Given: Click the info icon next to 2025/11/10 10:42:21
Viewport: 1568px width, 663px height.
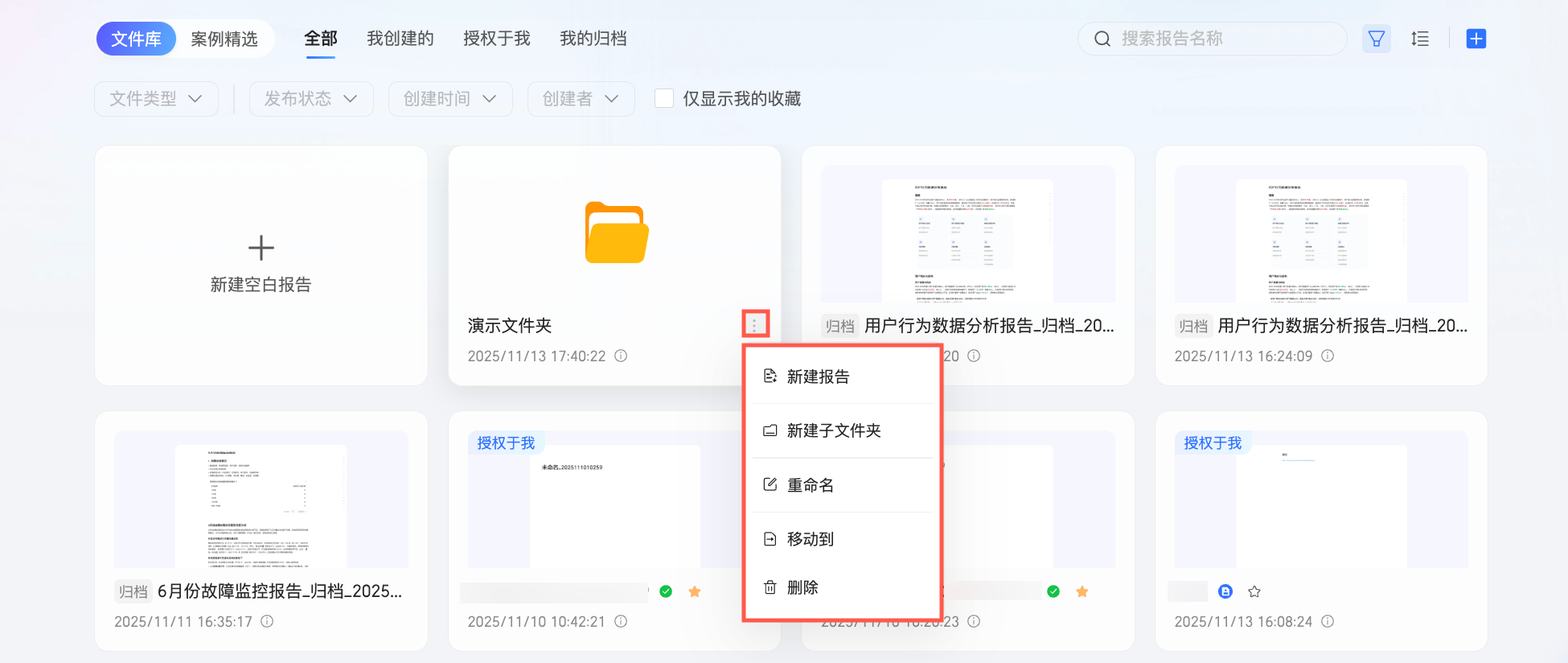Looking at the screenshot, I should 621,621.
